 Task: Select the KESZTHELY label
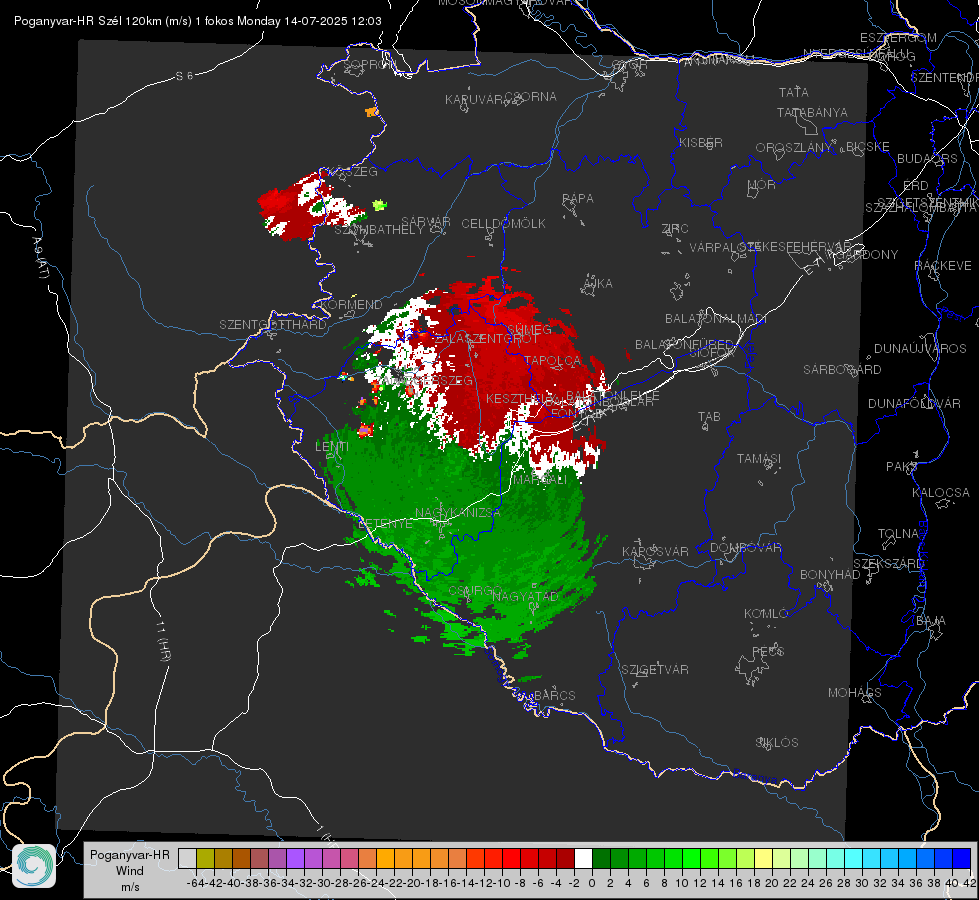pos(520,398)
